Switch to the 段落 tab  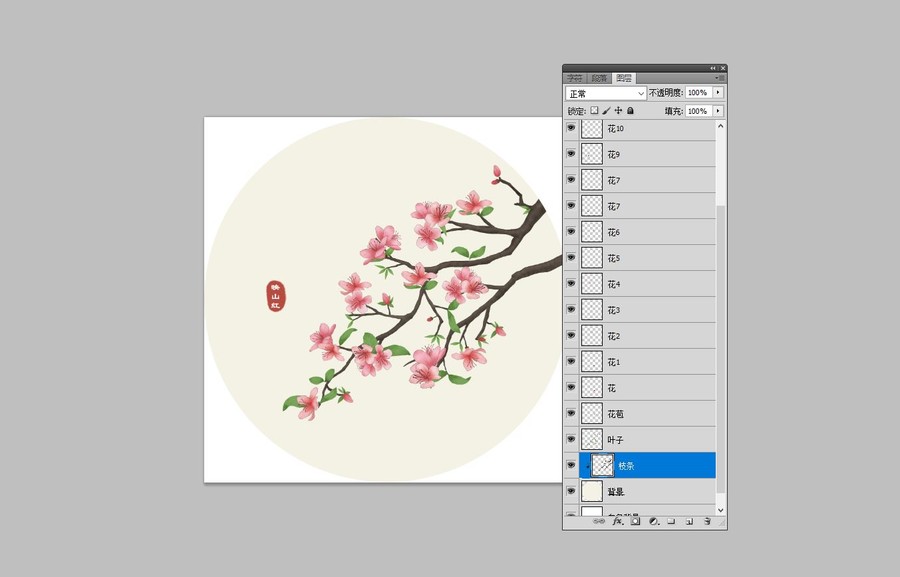point(599,78)
